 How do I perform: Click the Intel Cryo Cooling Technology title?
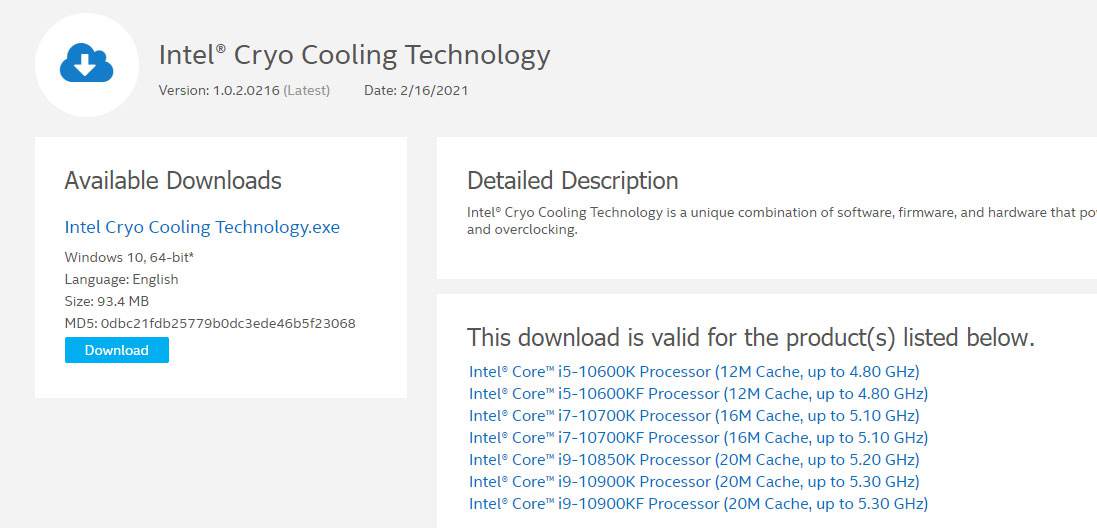(355, 55)
